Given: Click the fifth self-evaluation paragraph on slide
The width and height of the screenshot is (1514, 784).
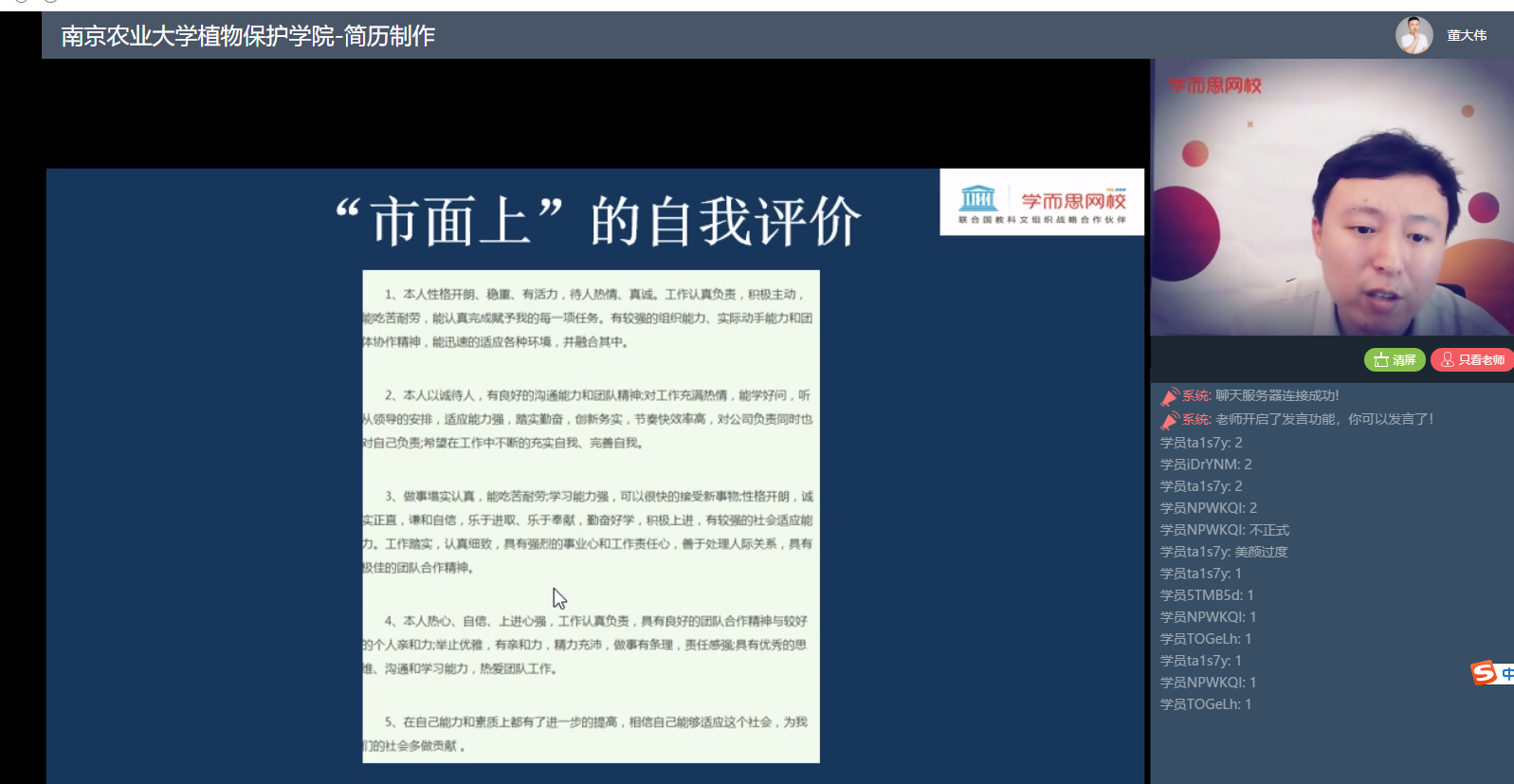Looking at the screenshot, I should [x=589, y=734].
